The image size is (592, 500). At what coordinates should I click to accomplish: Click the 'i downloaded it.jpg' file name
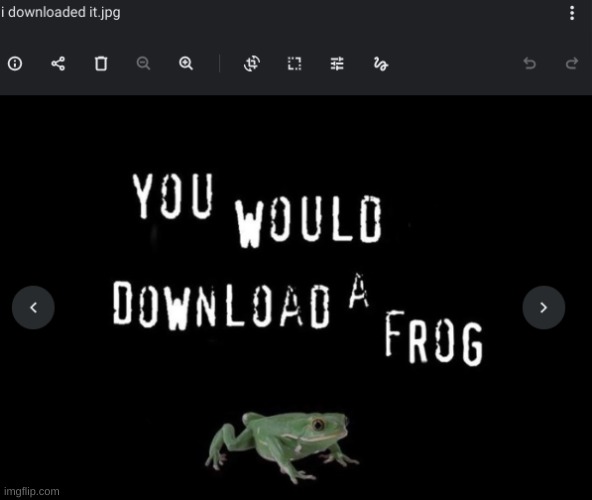pos(60,12)
